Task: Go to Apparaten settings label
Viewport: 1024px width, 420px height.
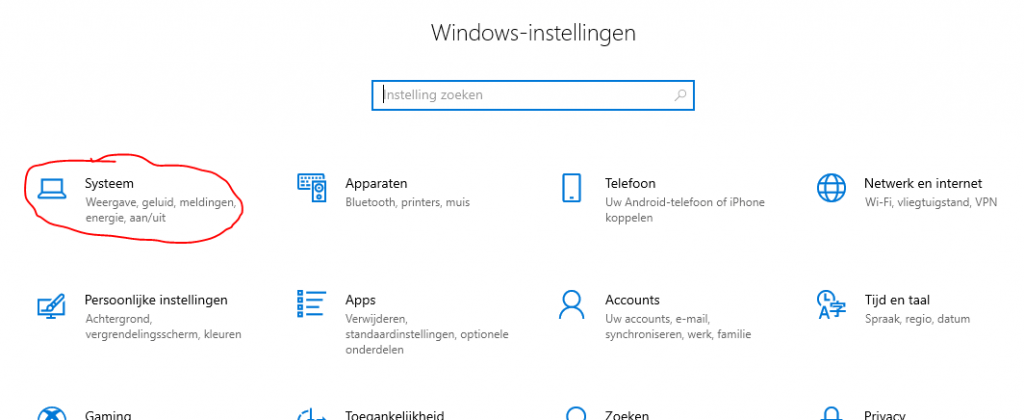Action: pos(376,184)
